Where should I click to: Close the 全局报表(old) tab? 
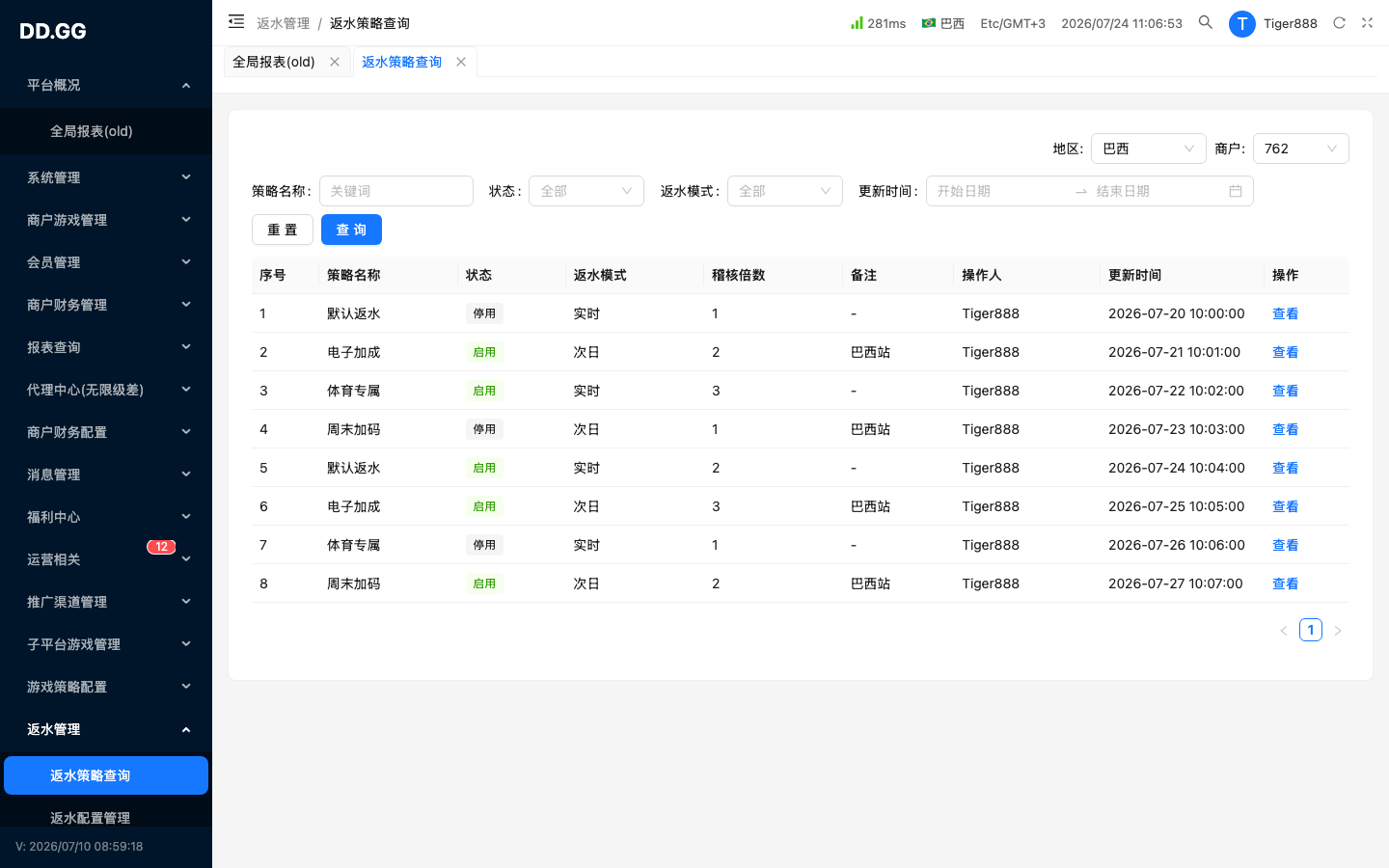click(335, 62)
